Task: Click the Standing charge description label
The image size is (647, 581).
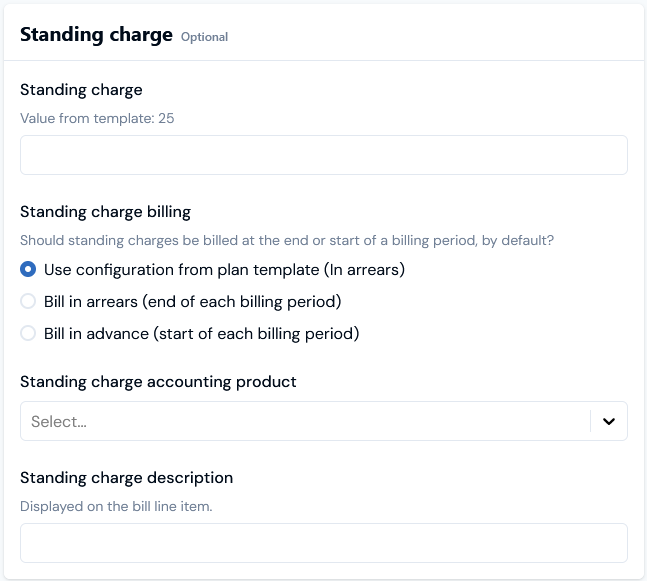Action: [x=127, y=478]
